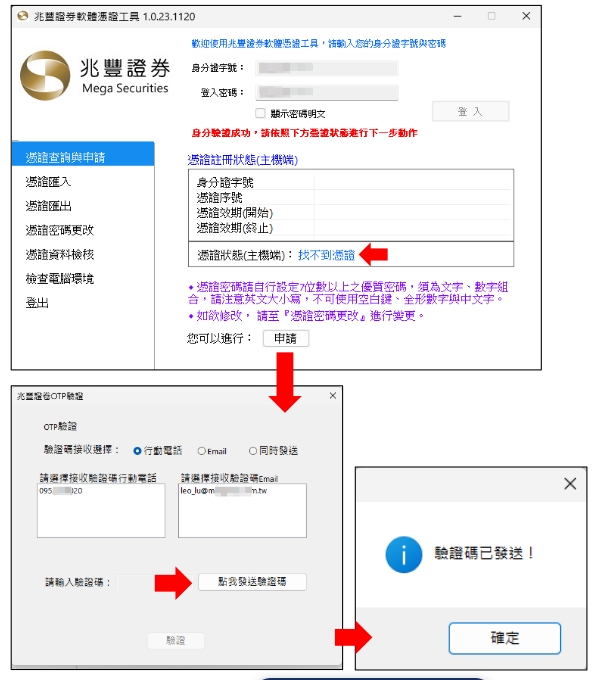The height and width of the screenshot is (680, 600).
Task: Select the 同時發送 radio option
Action: 254,451
